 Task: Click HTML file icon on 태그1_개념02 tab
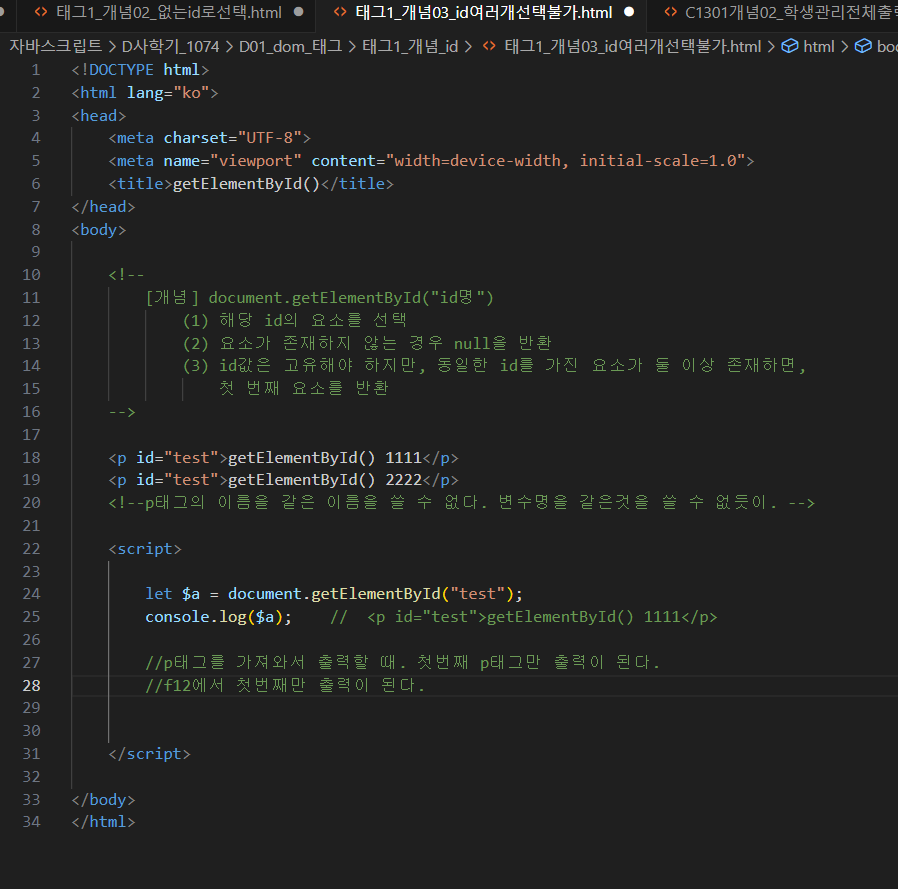coord(41,12)
